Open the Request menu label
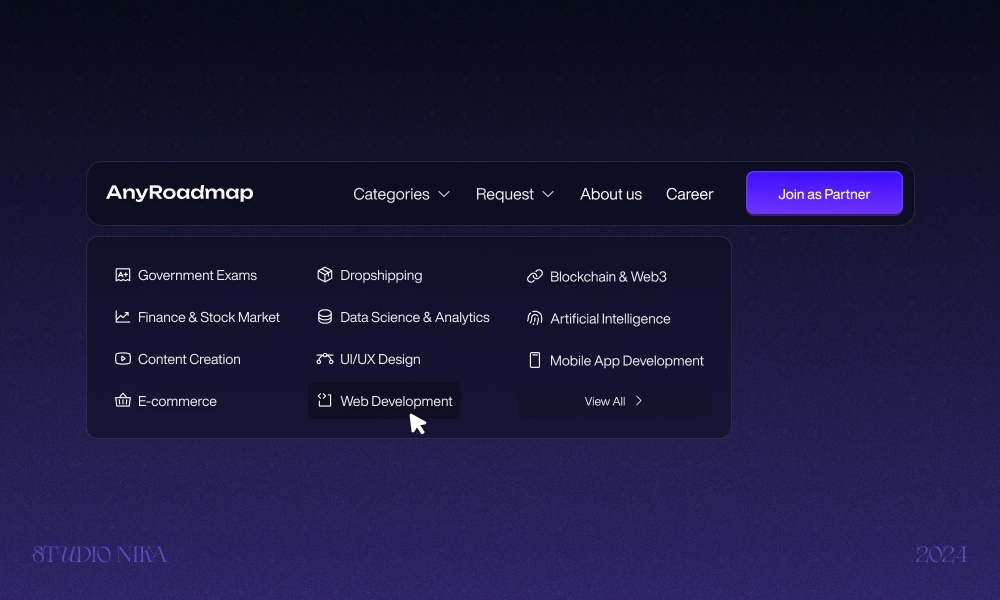Viewport: 1000px width, 600px height. pyautogui.click(x=504, y=194)
